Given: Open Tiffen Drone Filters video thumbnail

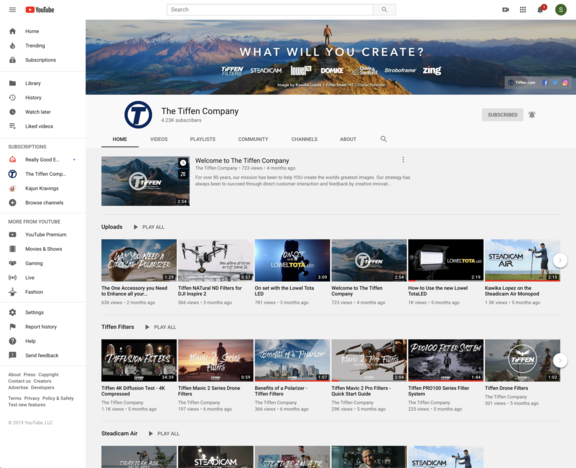Looking at the screenshot, I should 522,360.
